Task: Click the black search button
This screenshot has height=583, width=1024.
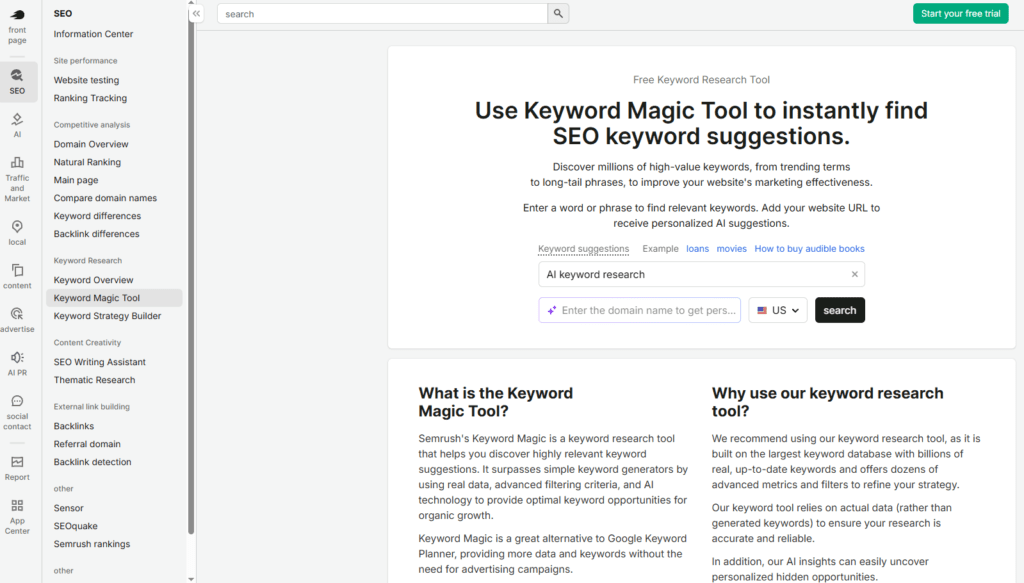Action: click(840, 310)
